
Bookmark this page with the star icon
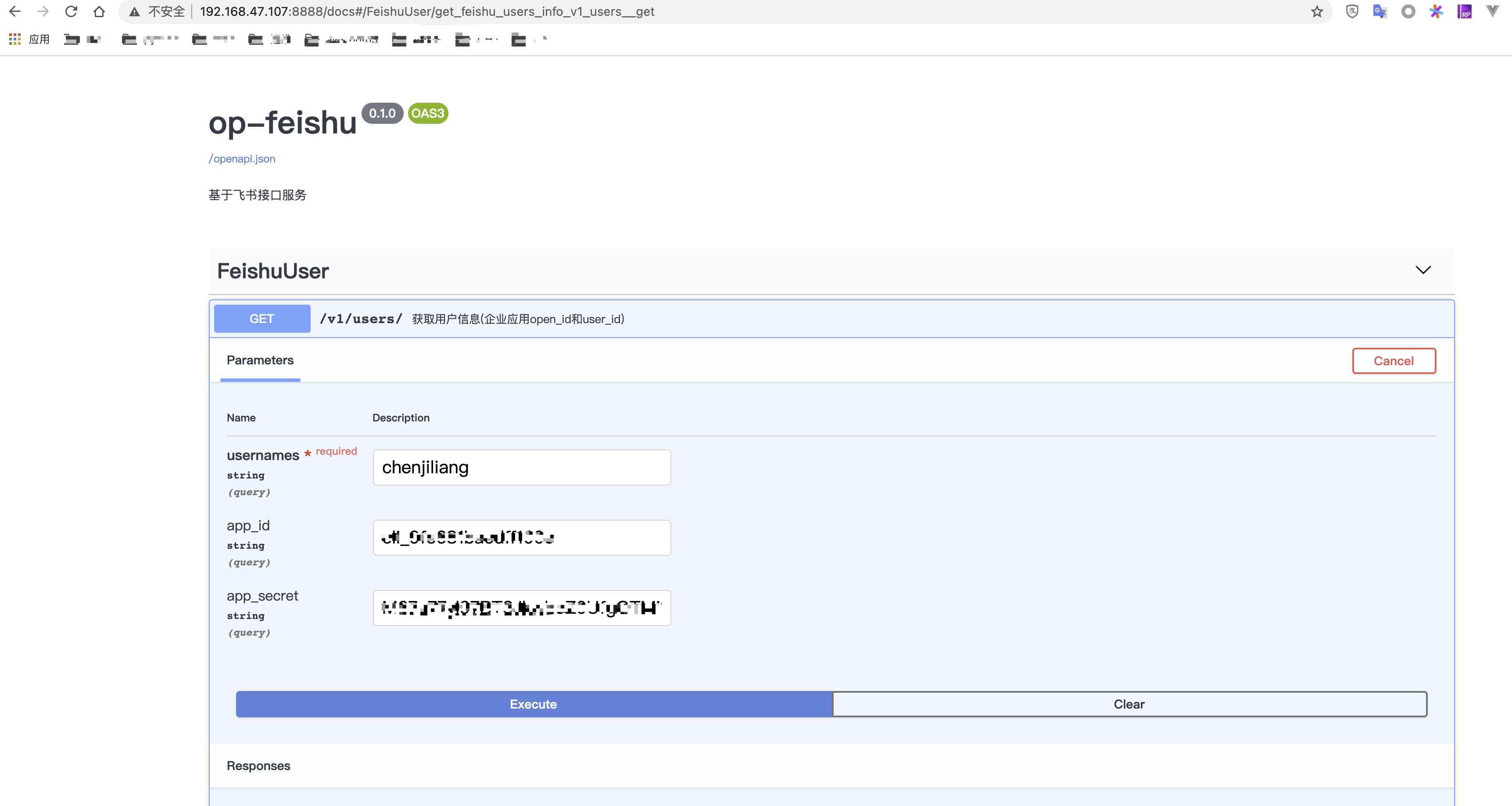pos(1317,11)
